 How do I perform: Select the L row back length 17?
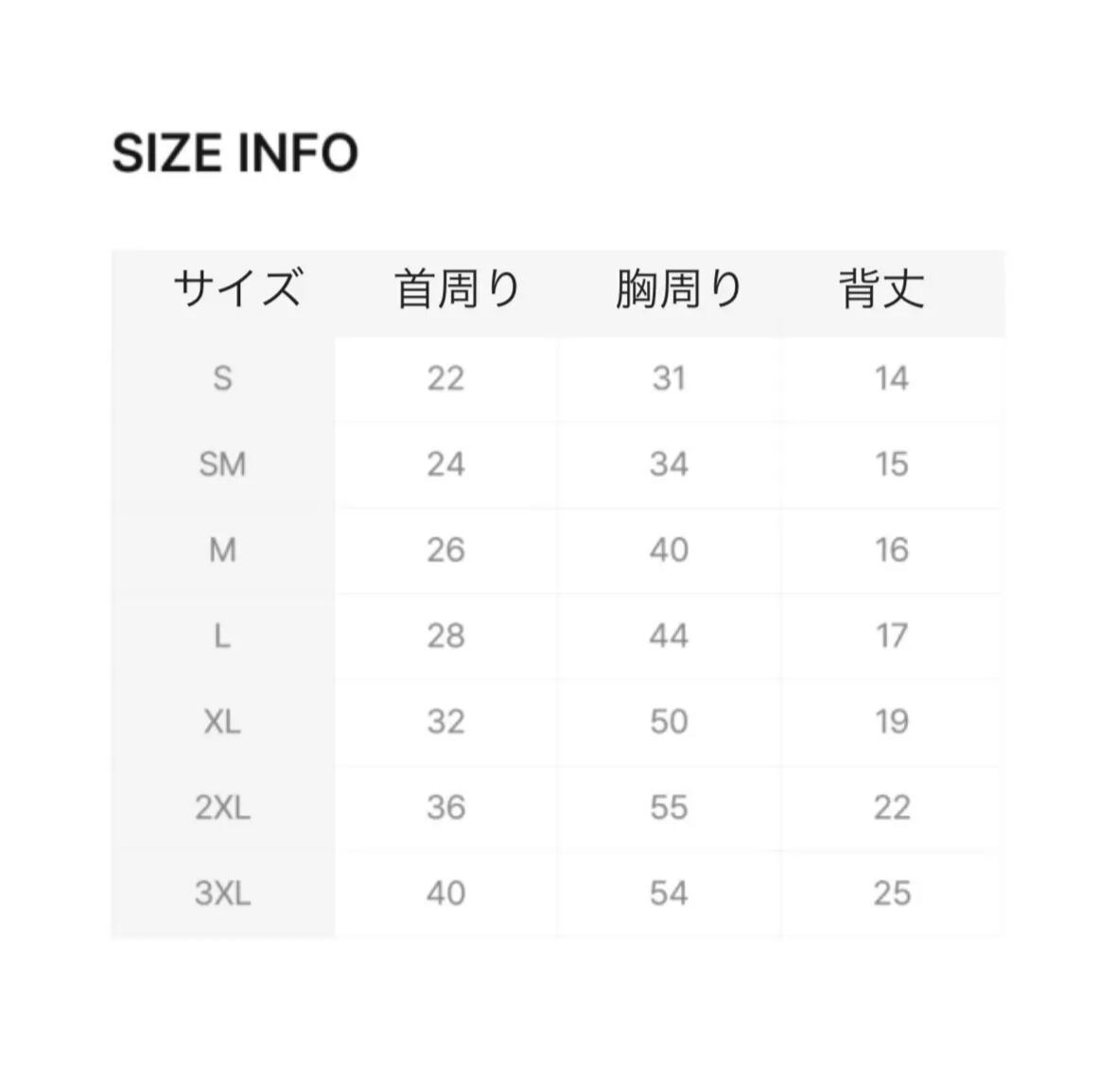coord(892,636)
